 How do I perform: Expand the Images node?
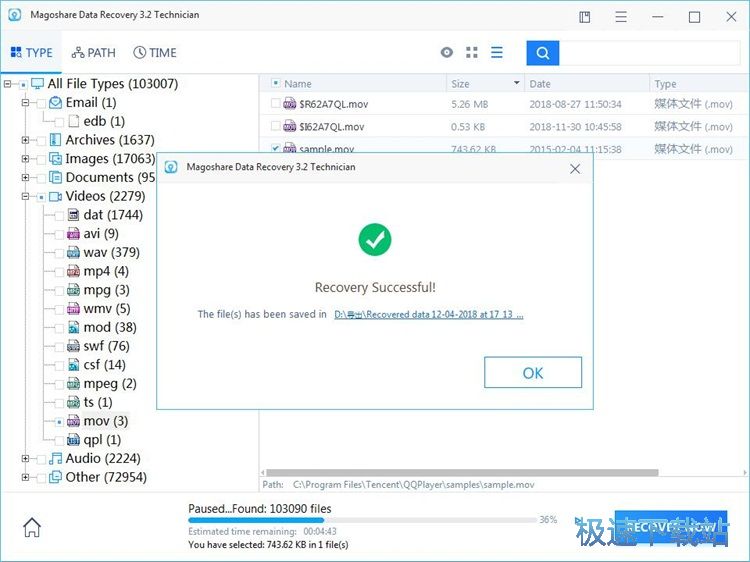tap(25, 159)
